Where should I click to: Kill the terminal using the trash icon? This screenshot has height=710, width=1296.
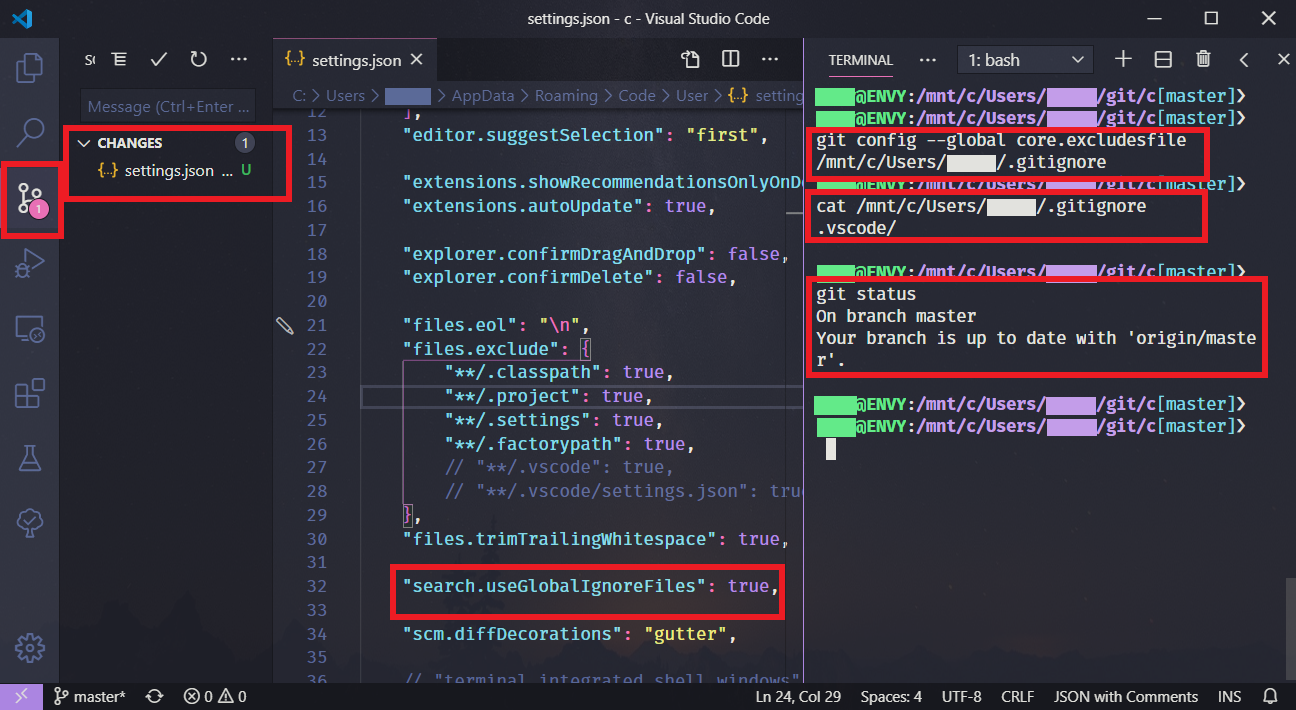pyautogui.click(x=1203, y=59)
